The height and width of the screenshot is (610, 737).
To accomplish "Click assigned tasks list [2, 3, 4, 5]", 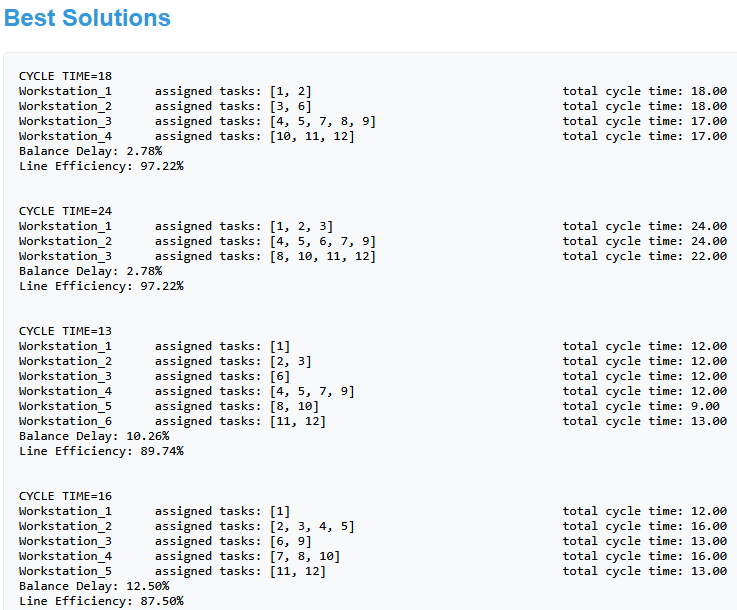I will pos(311,526).
